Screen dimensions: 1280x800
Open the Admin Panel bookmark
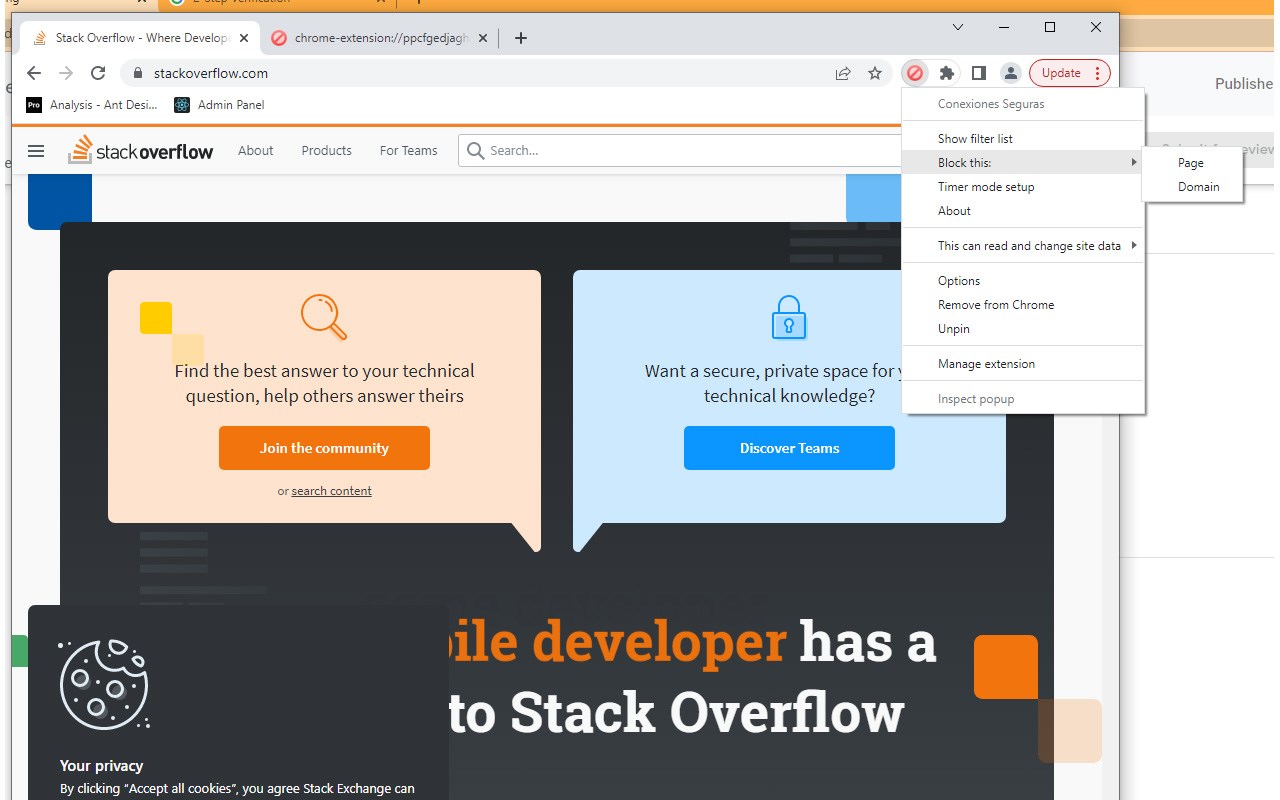click(x=219, y=105)
